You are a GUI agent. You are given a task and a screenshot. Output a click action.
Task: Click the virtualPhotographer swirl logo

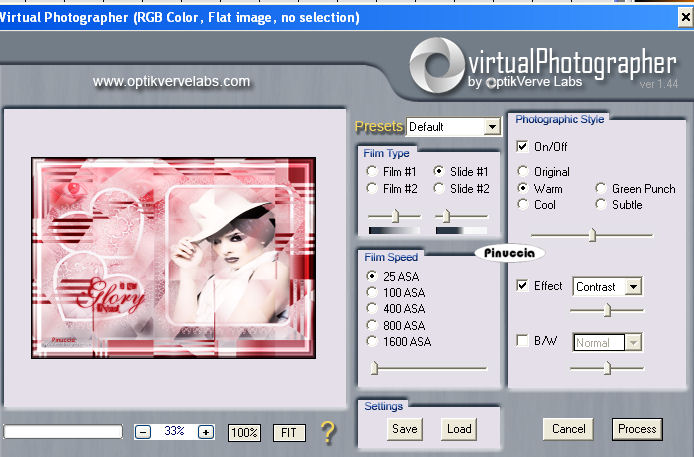(437, 65)
